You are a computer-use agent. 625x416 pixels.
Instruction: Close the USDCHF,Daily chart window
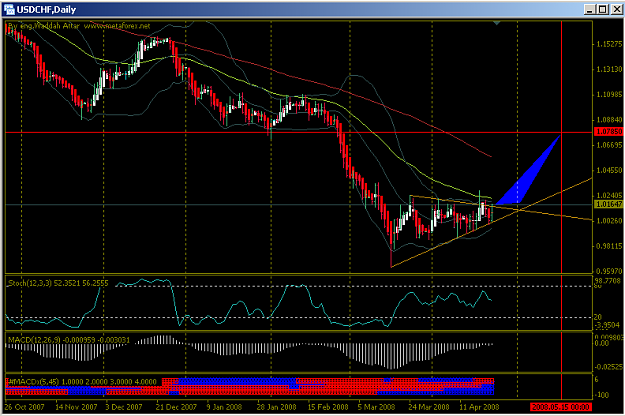coord(617,9)
